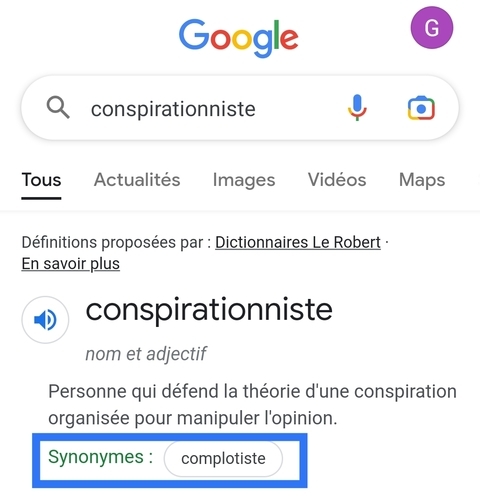Switch to the Maps tab
Viewport: 480px width, 496px height.
pyautogui.click(x=422, y=180)
